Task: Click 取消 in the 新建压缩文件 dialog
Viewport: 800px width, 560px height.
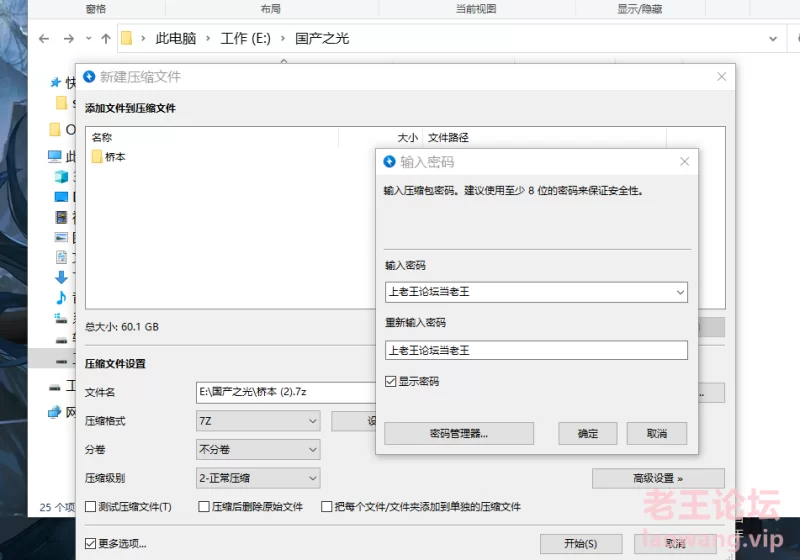Action: click(675, 544)
